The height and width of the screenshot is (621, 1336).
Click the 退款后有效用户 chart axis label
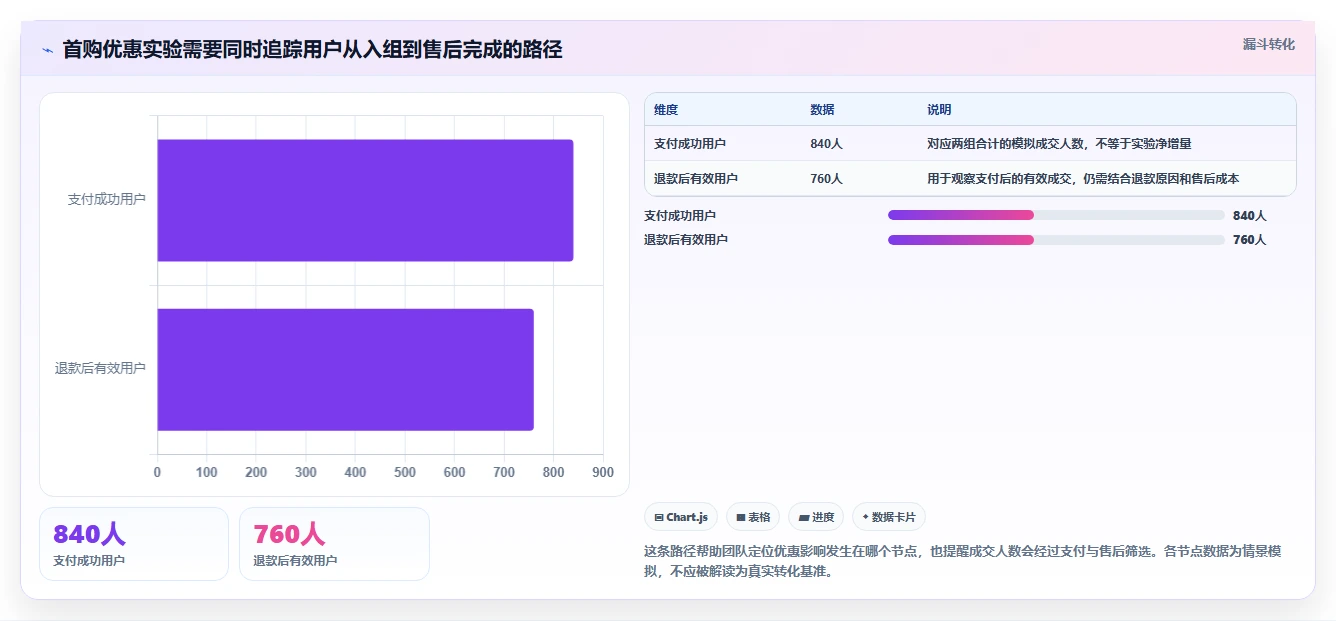coord(100,369)
